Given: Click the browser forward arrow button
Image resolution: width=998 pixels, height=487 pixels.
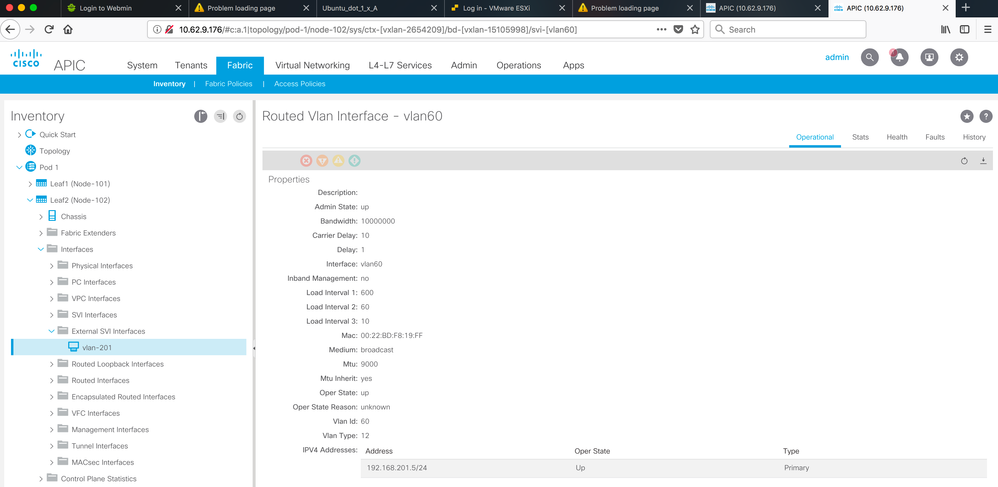Looking at the screenshot, I should (x=29, y=29).
